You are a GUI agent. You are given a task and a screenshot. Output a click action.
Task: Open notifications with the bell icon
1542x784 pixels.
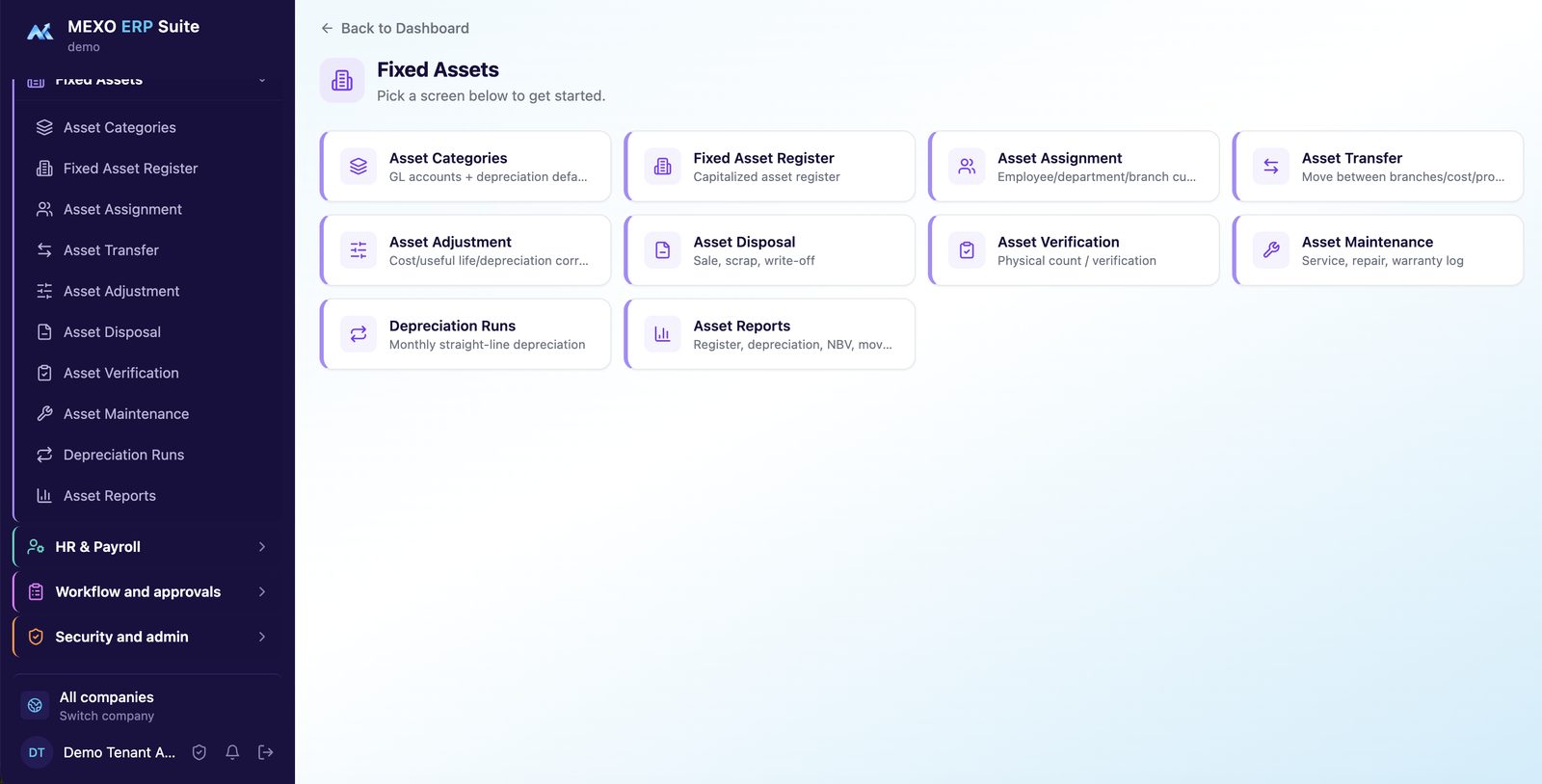(232, 752)
